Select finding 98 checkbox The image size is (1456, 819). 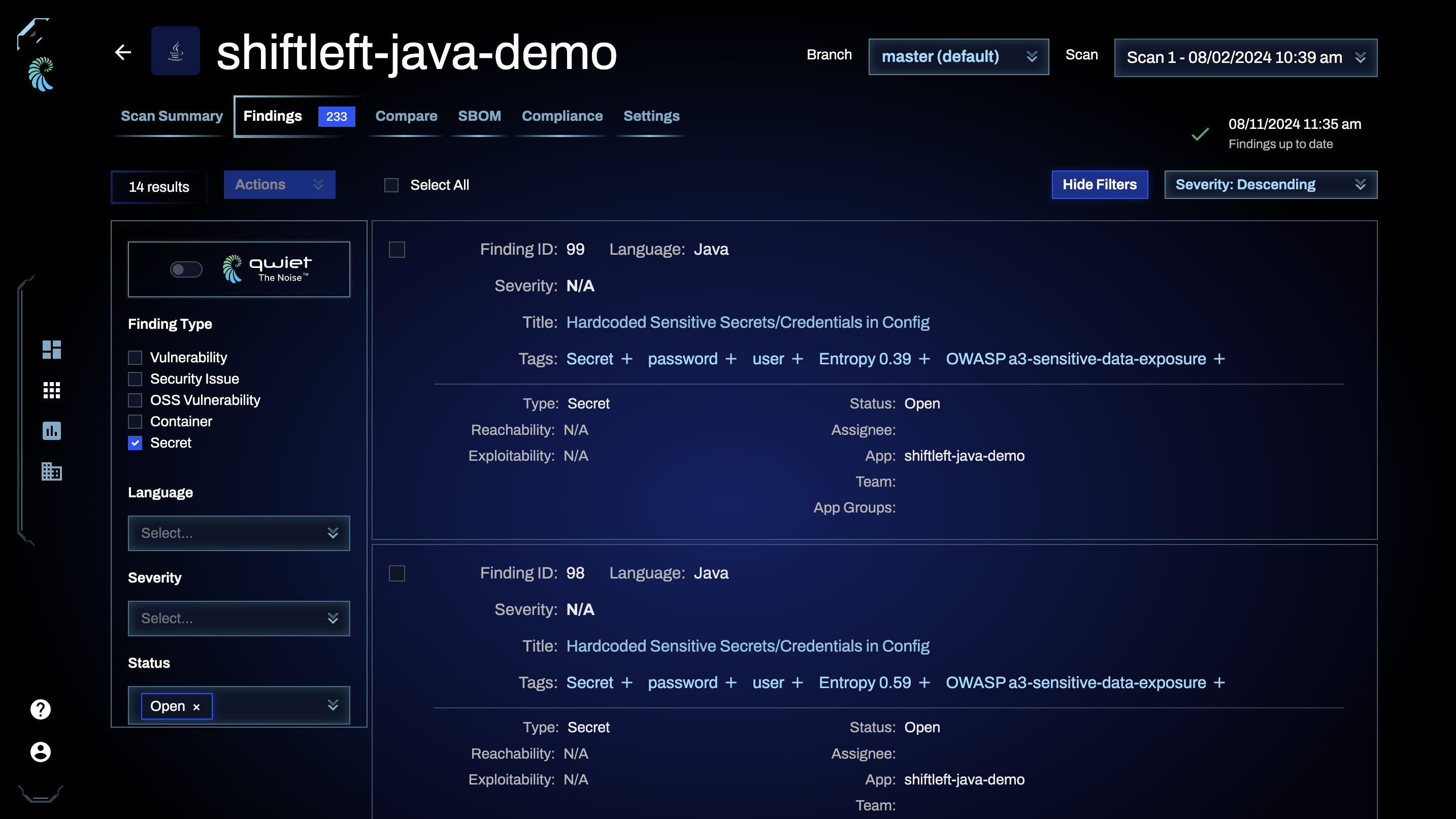pos(397,573)
